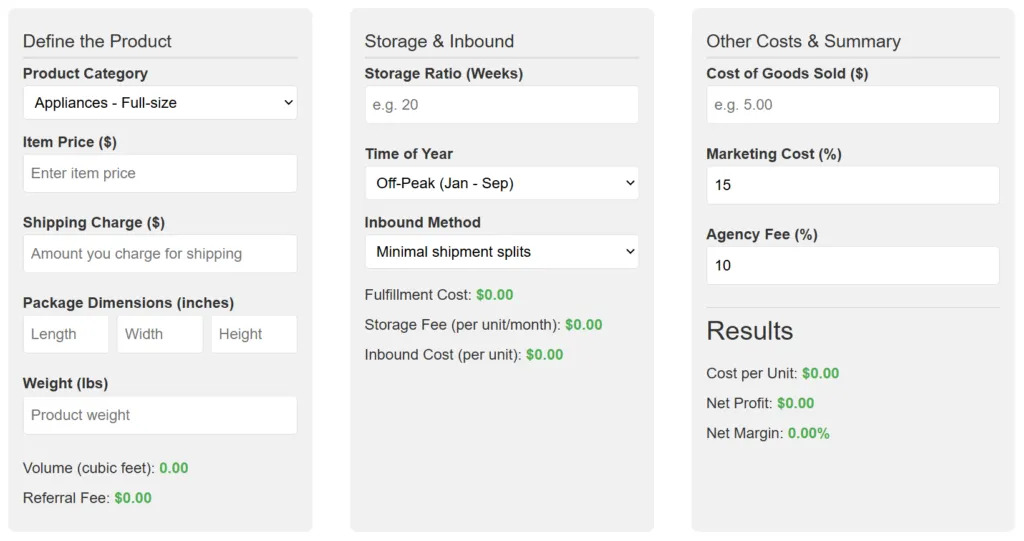This screenshot has height=541, width=1024.
Task: Click the Length dimension box
Action: (66, 334)
